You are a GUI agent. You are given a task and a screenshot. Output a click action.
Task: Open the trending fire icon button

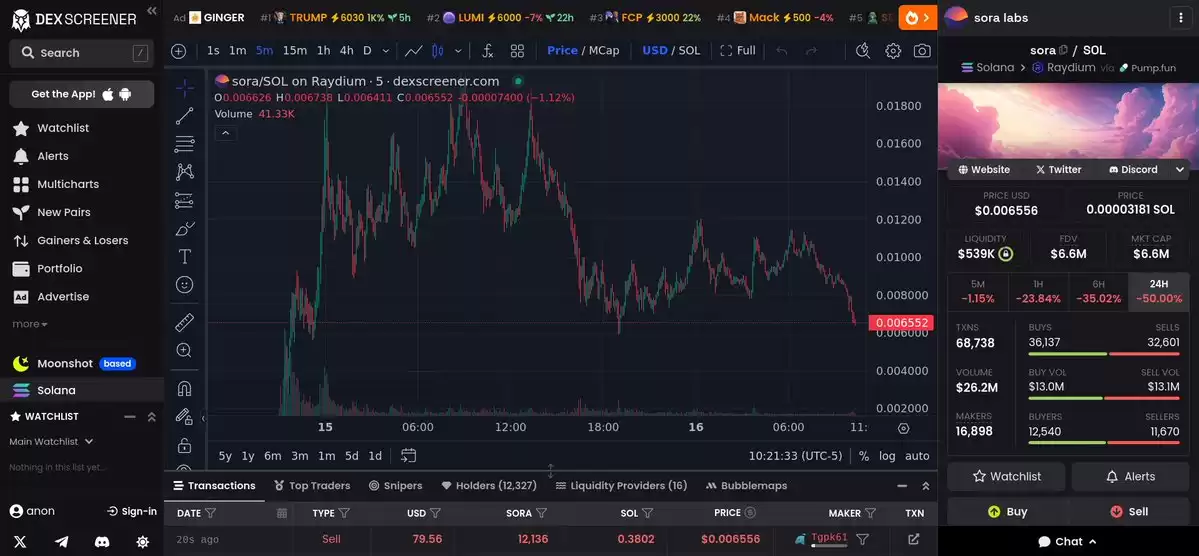pos(918,17)
